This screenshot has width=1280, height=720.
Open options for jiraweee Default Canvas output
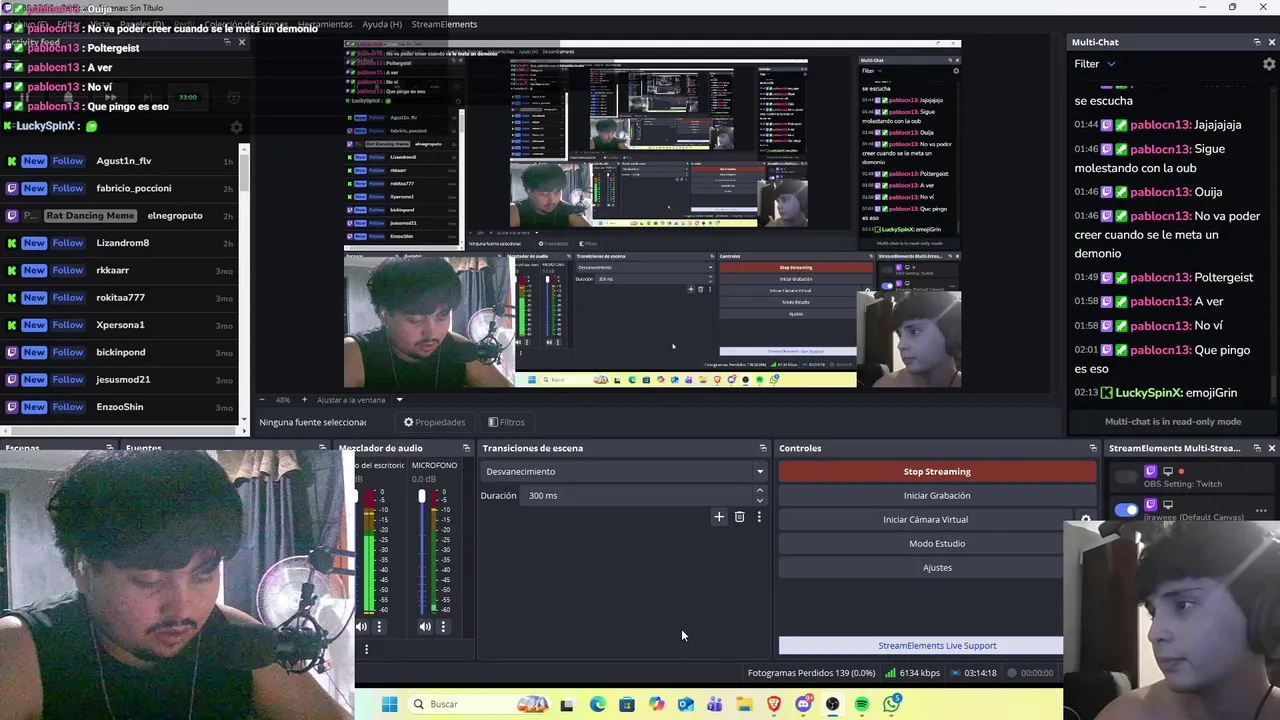tap(1261, 510)
